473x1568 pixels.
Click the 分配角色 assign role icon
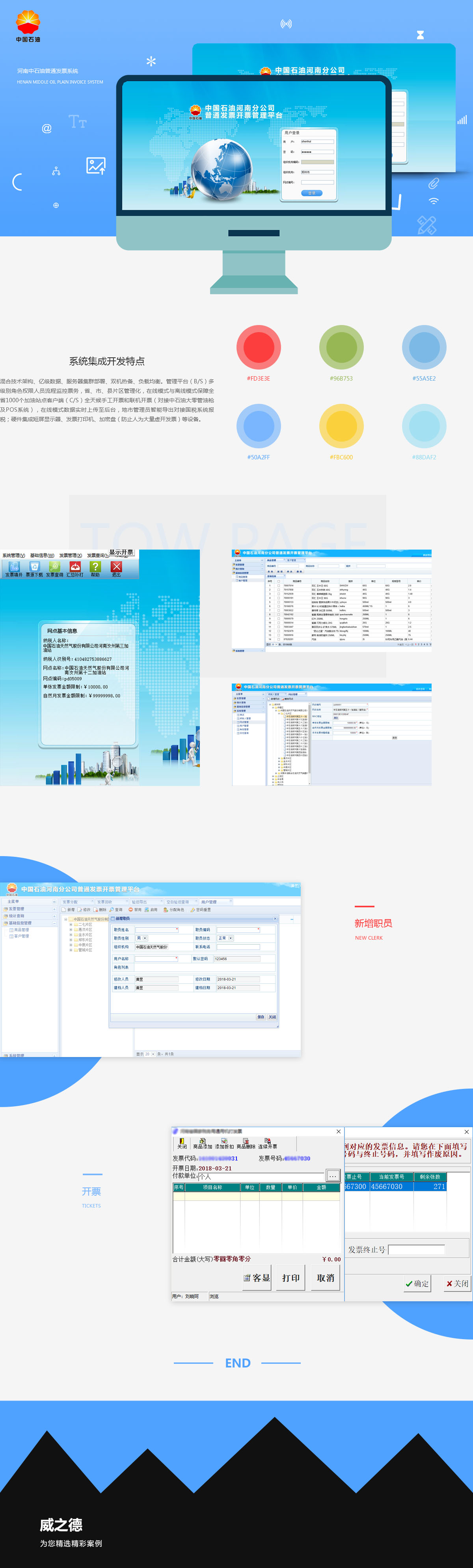click(173, 909)
